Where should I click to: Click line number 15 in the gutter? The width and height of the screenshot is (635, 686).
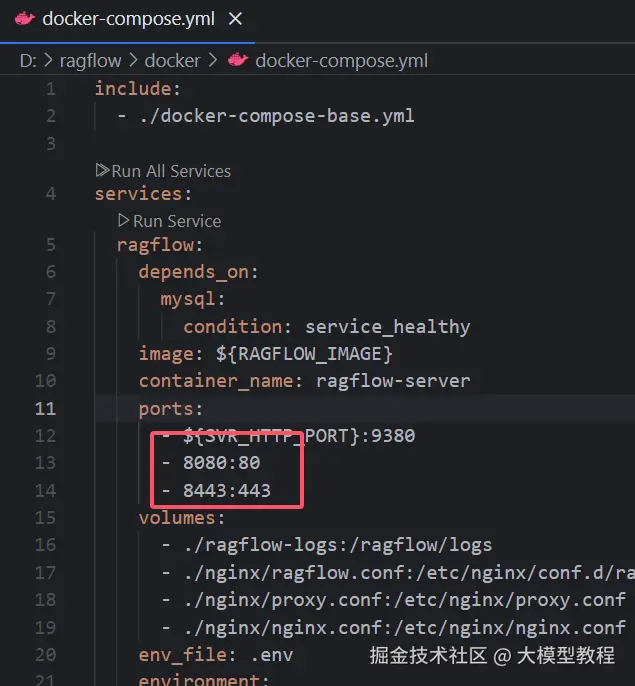pos(46,518)
